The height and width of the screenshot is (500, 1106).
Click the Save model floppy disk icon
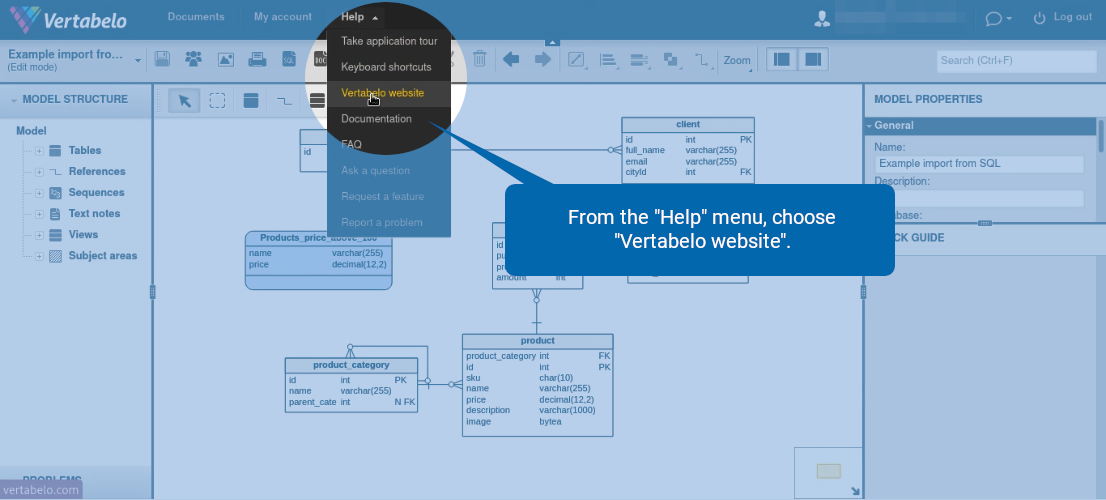click(x=162, y=60)
